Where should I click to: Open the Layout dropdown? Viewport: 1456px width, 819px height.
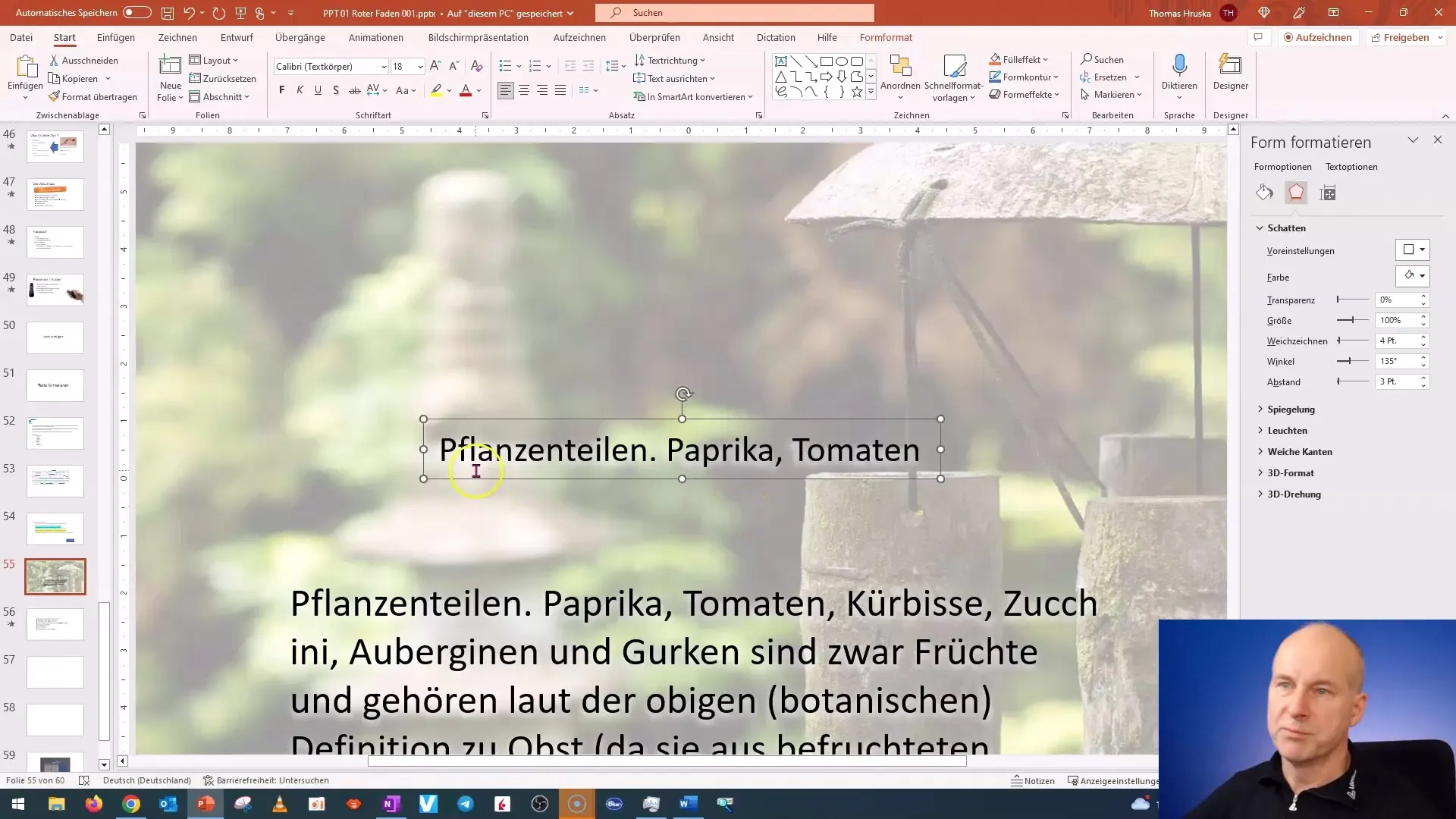pos(214,60)
